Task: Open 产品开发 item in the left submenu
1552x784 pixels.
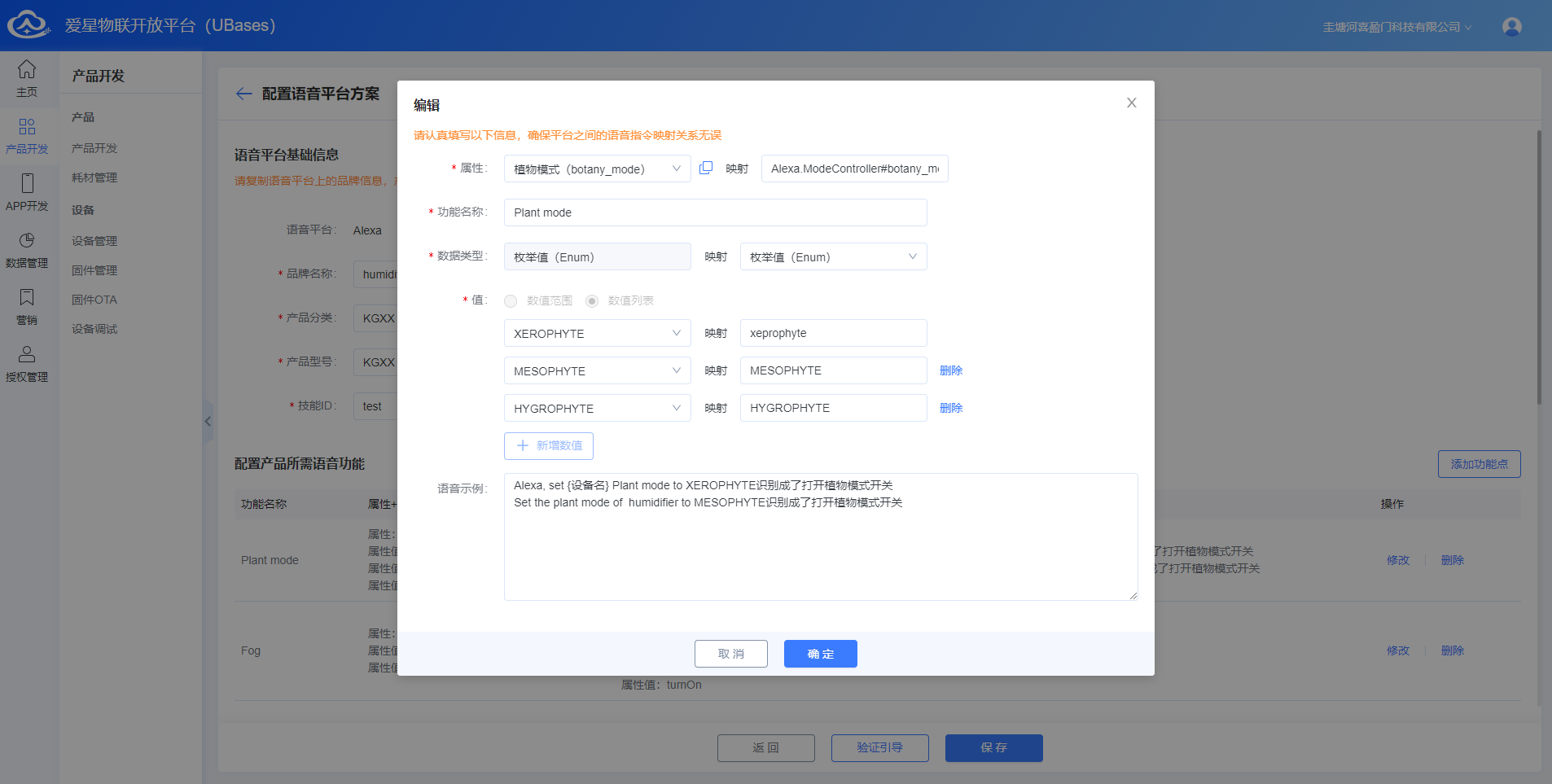Action: click(x=94, y=148)
